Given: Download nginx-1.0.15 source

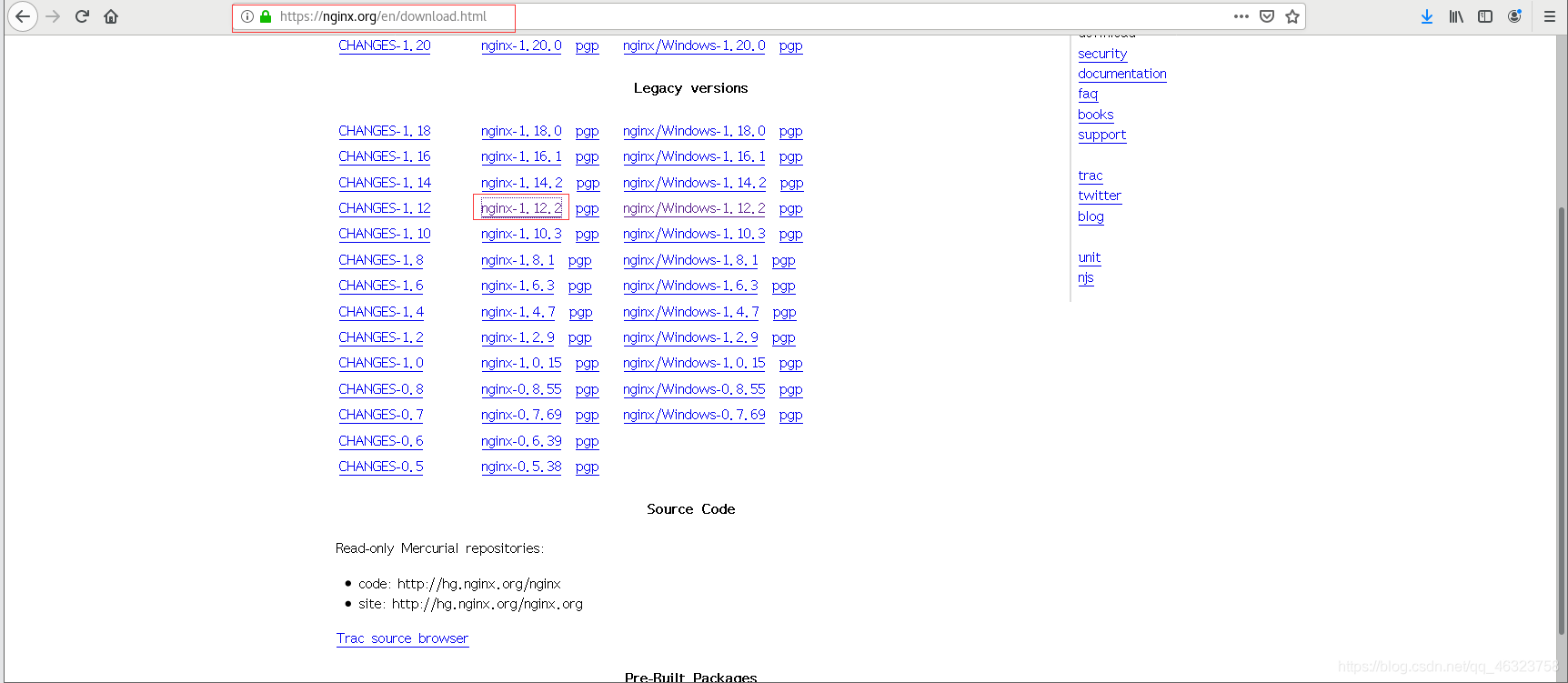Looking at the screenshot, I should 521,363.
